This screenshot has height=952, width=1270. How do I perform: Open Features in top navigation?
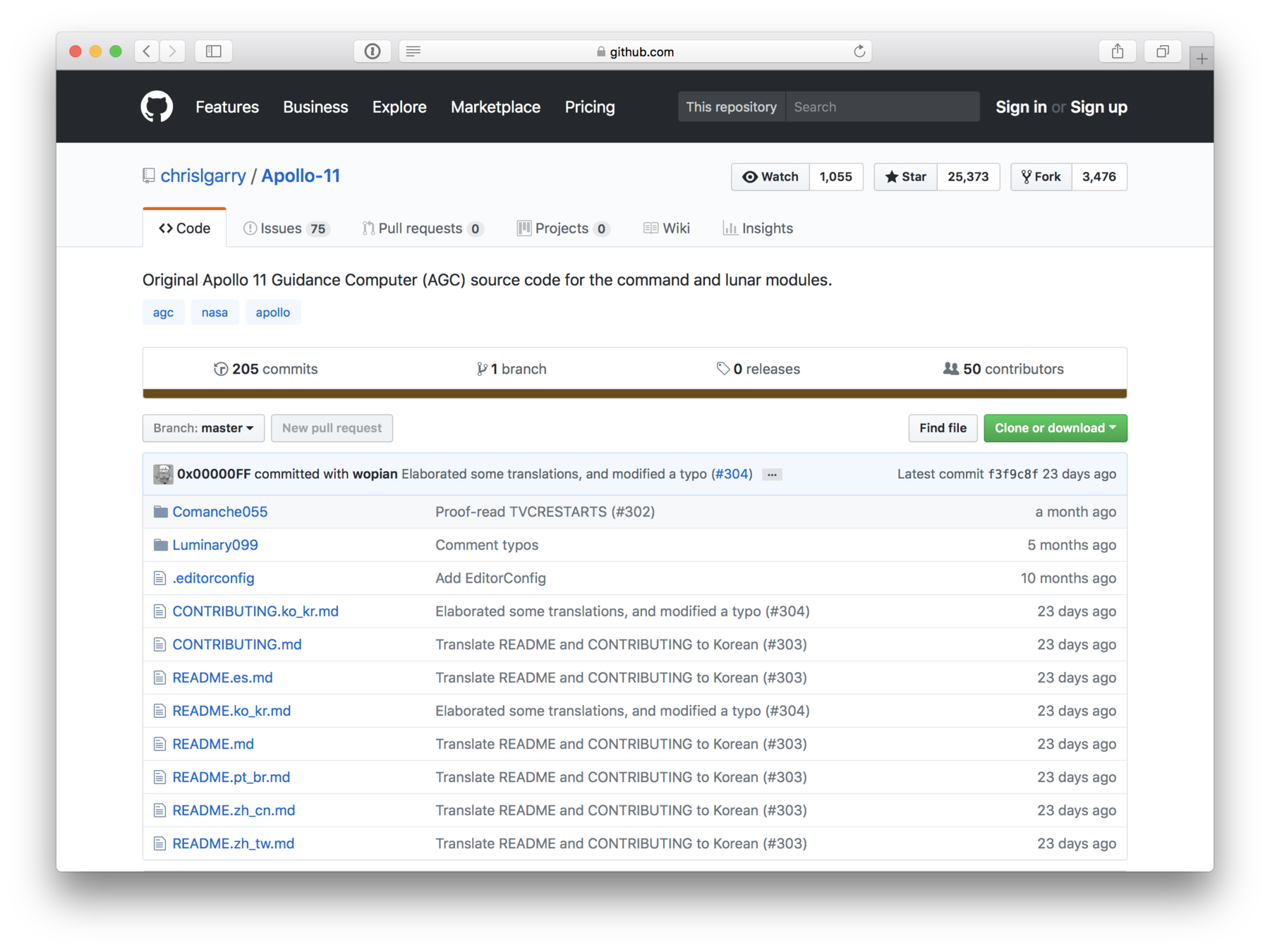point(227,107)
